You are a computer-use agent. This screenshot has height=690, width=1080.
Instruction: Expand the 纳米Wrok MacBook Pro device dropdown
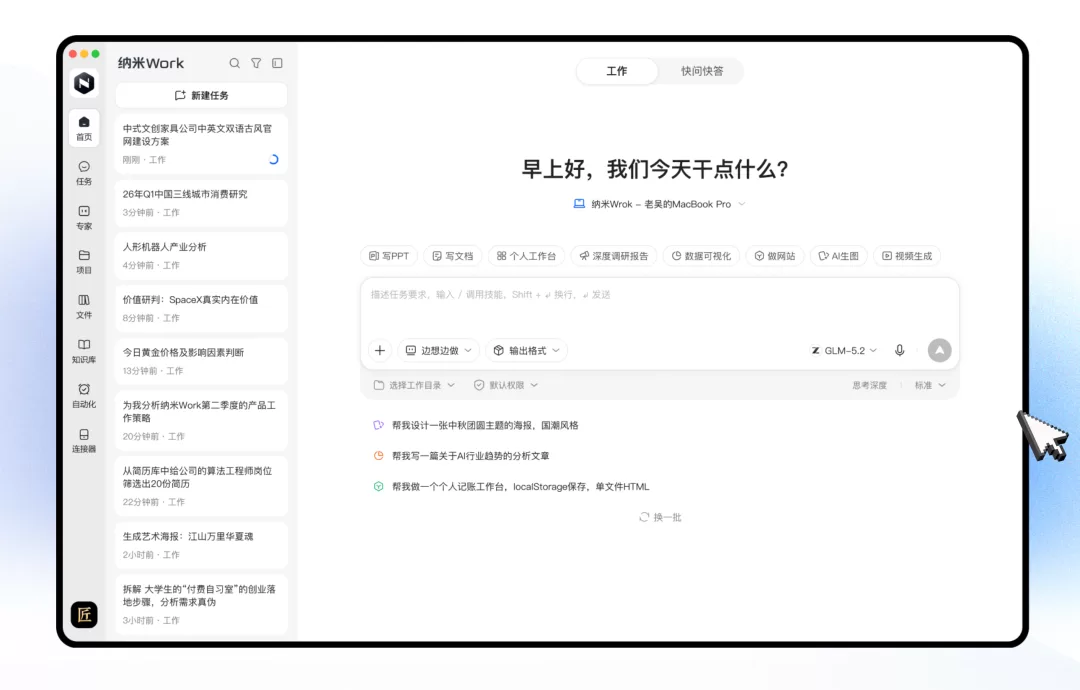point(660,205)
